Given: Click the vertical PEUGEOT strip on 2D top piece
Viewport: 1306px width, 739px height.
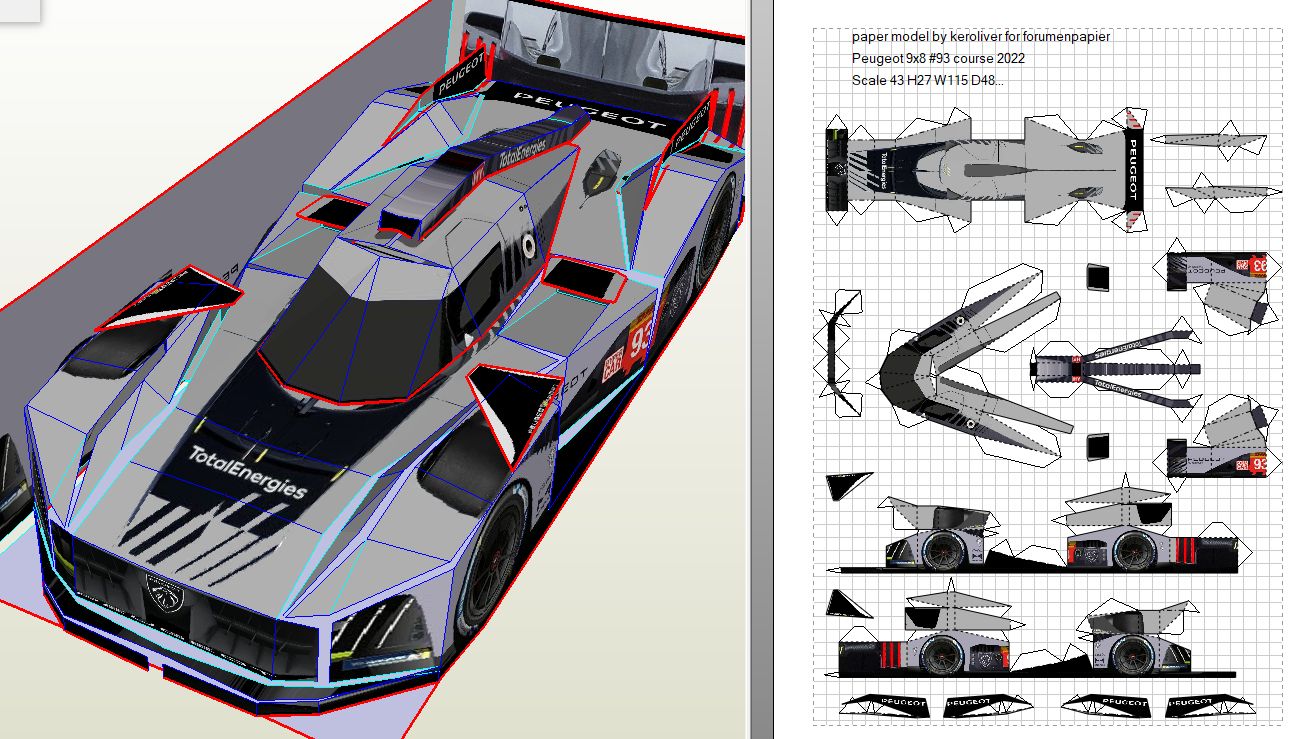Looking at the screenshot, I should [1134, 170].
